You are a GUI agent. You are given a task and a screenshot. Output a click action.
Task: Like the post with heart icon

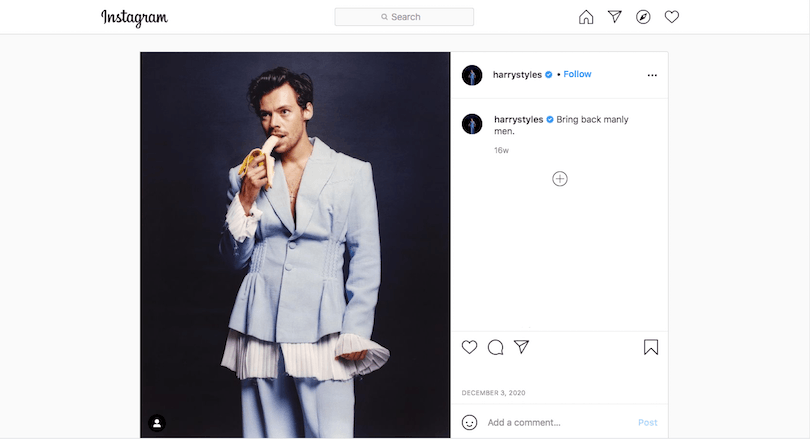click(469, 347)
